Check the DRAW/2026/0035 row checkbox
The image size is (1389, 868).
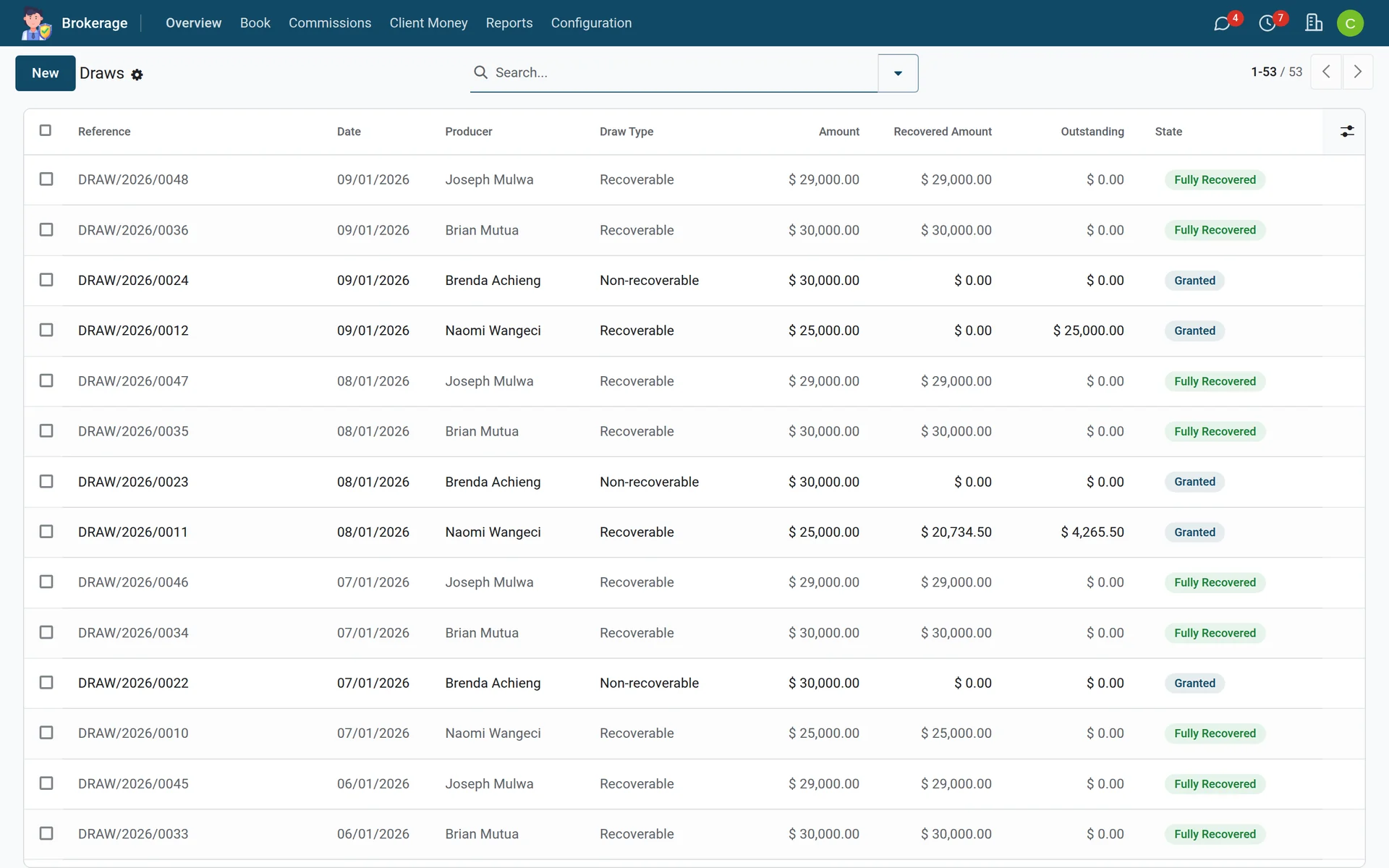click(46, 430)
